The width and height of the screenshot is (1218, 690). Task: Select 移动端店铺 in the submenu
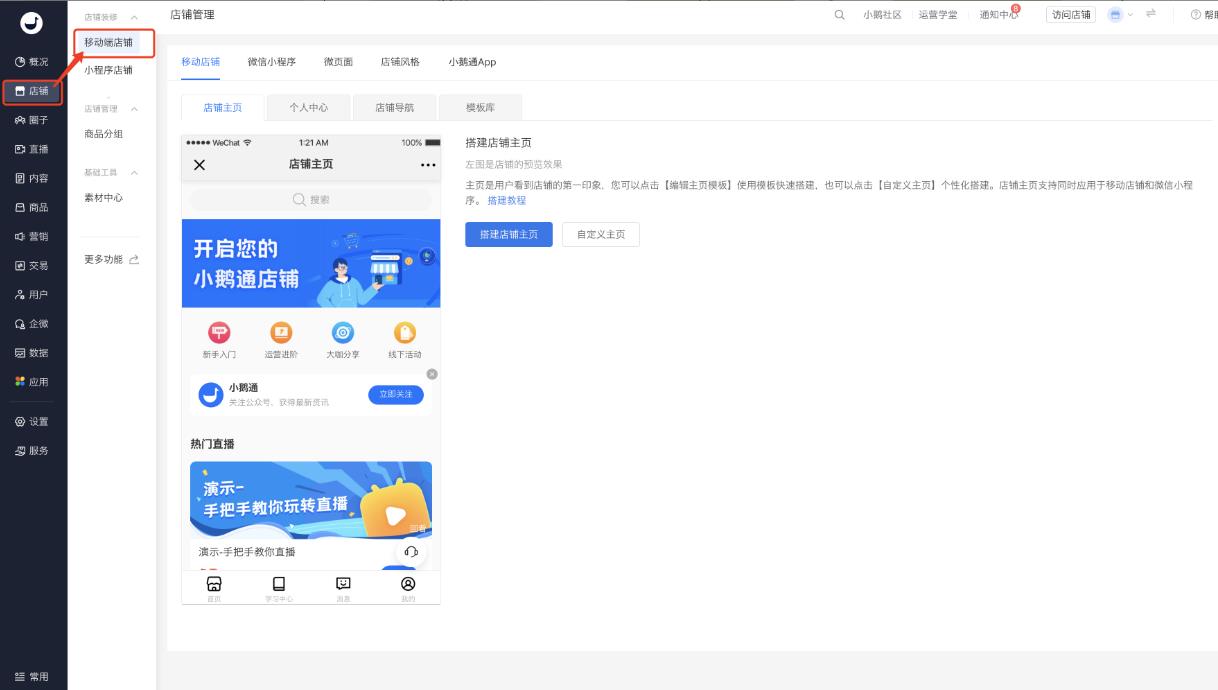(x=108, y=43)
